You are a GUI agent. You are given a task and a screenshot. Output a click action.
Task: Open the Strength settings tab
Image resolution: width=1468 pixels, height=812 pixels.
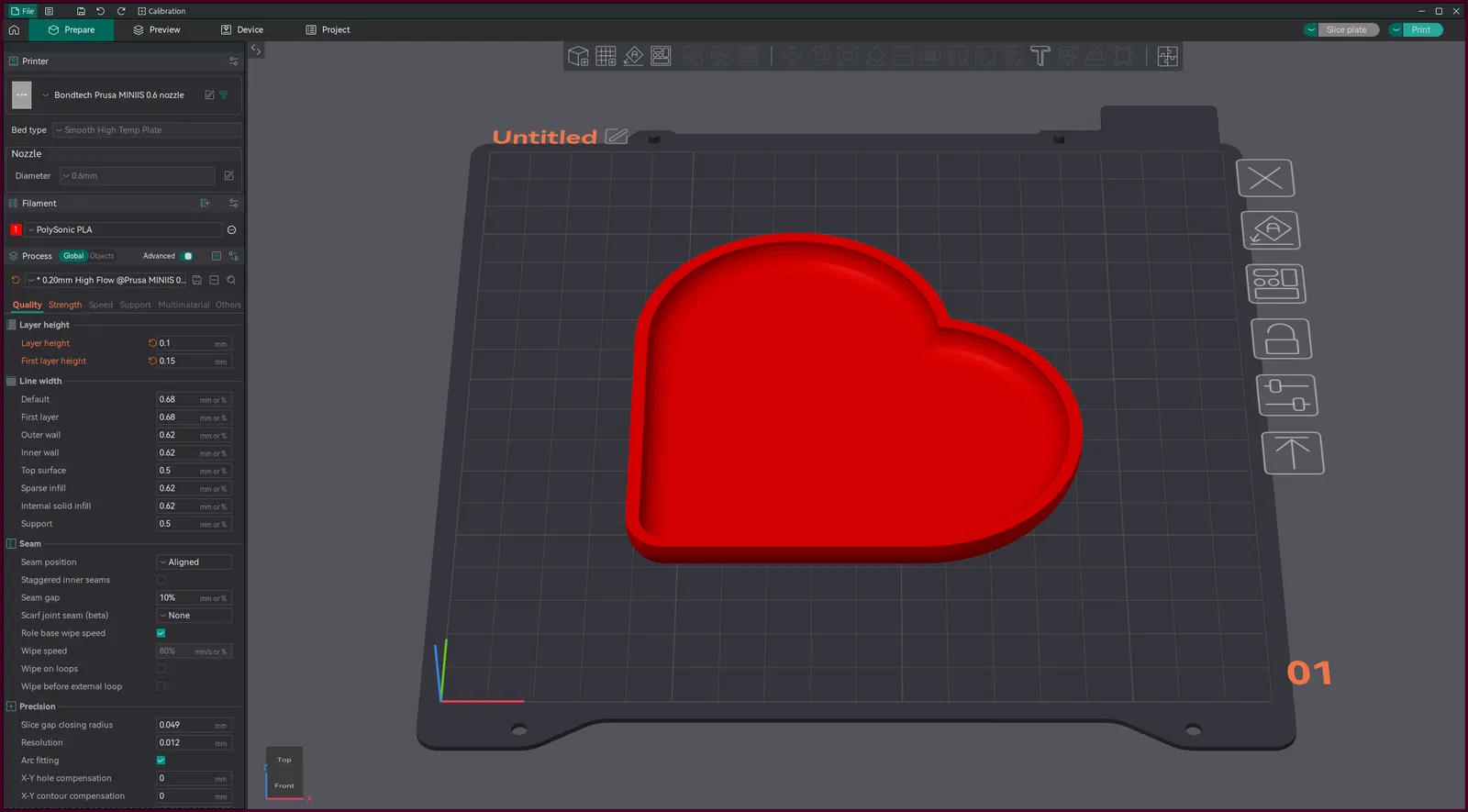click(x=65, y=306)
